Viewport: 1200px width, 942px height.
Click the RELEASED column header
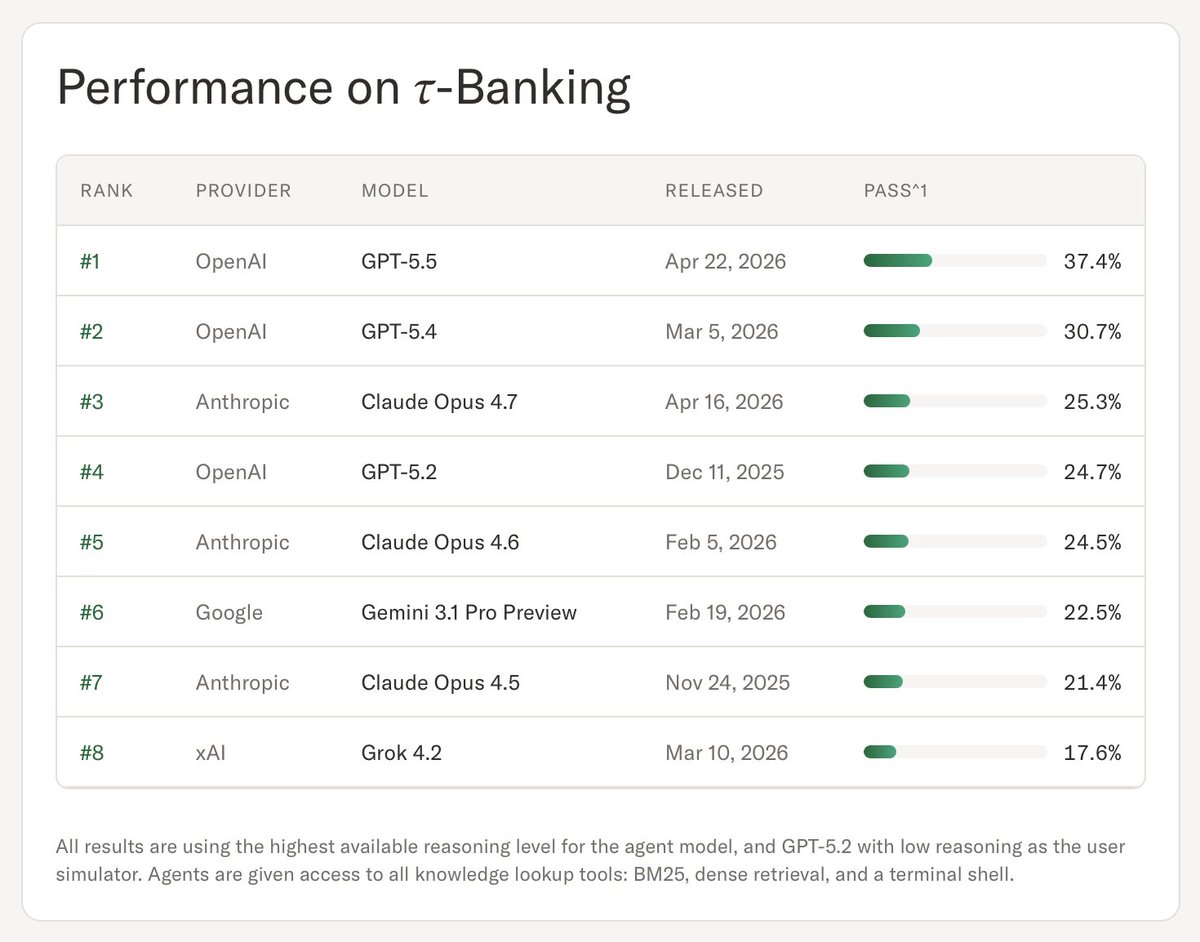(x=714, y=191)
